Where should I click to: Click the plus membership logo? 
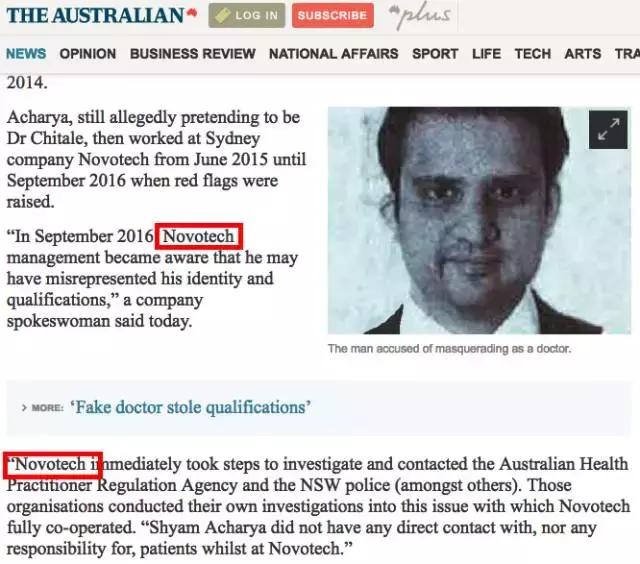pyautogui.click(x=420, y=16)
